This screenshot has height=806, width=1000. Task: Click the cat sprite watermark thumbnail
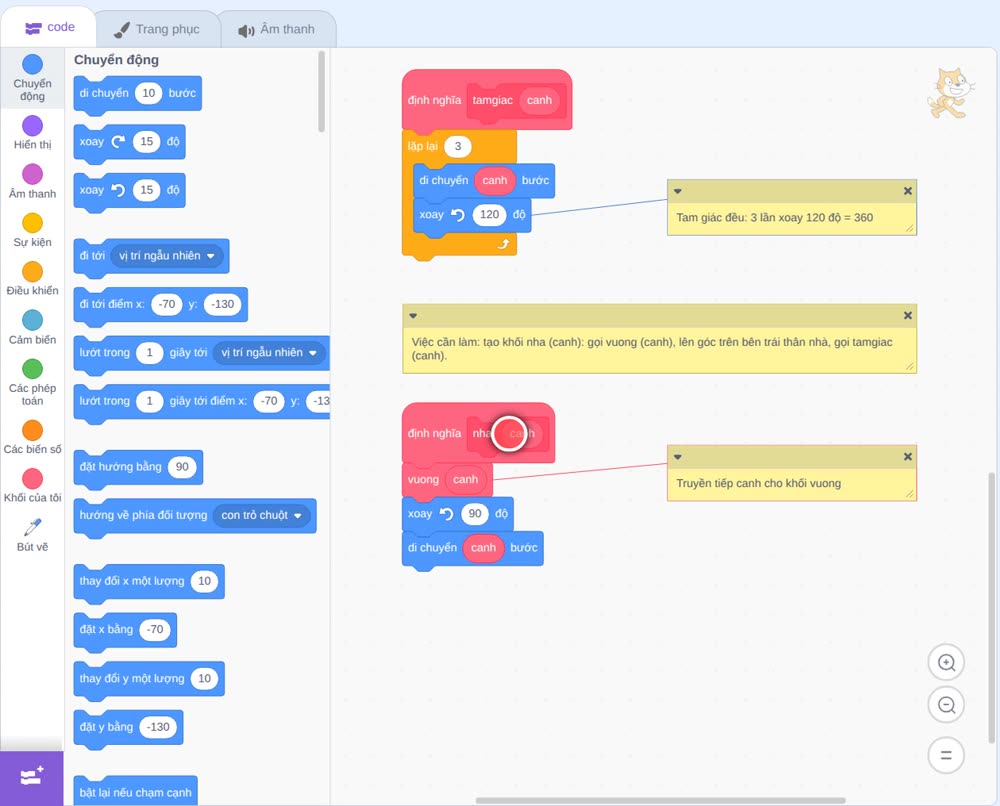[x=950, y=94]
